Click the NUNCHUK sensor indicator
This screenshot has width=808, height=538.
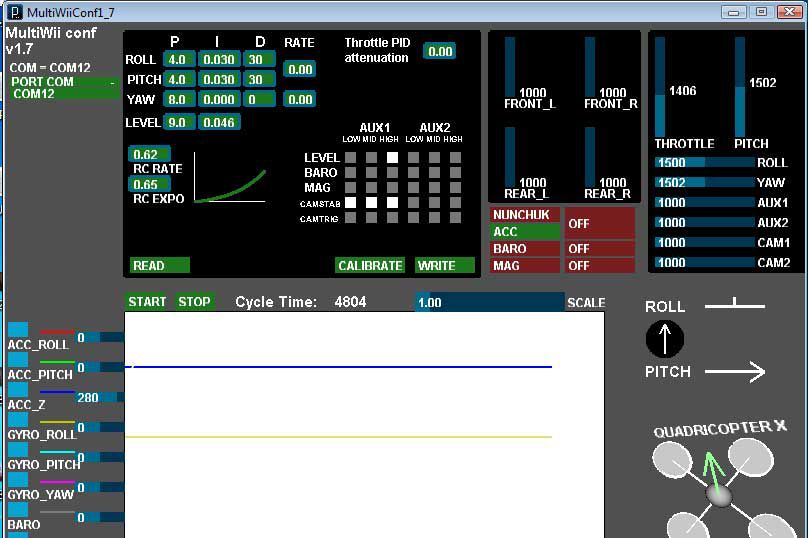coord(525,215)
